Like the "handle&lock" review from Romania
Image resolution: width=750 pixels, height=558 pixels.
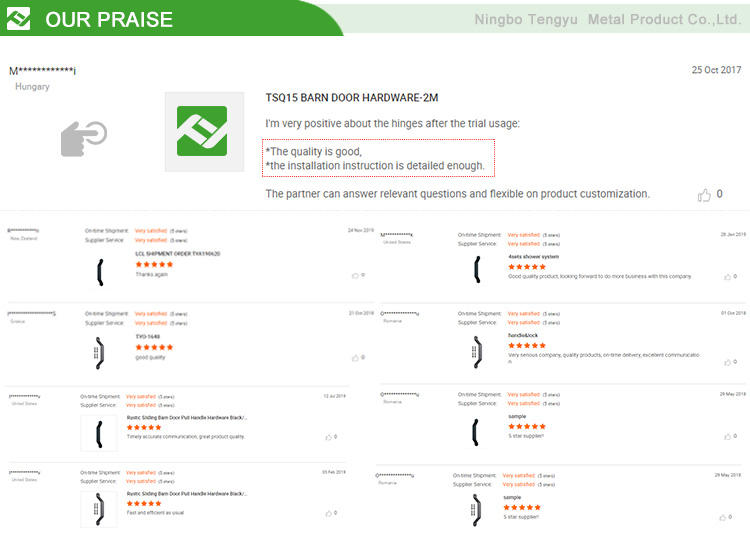[728, 358]
